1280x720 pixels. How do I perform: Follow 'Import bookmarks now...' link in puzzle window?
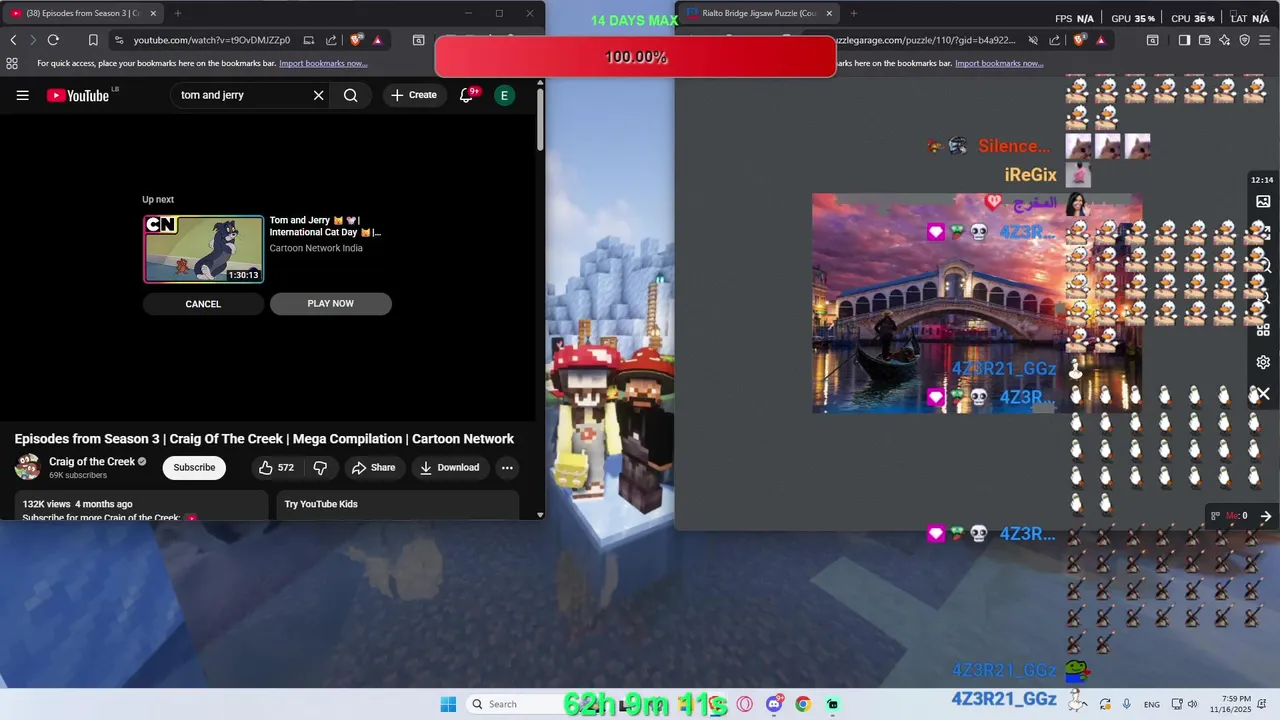tap(999, 63)
